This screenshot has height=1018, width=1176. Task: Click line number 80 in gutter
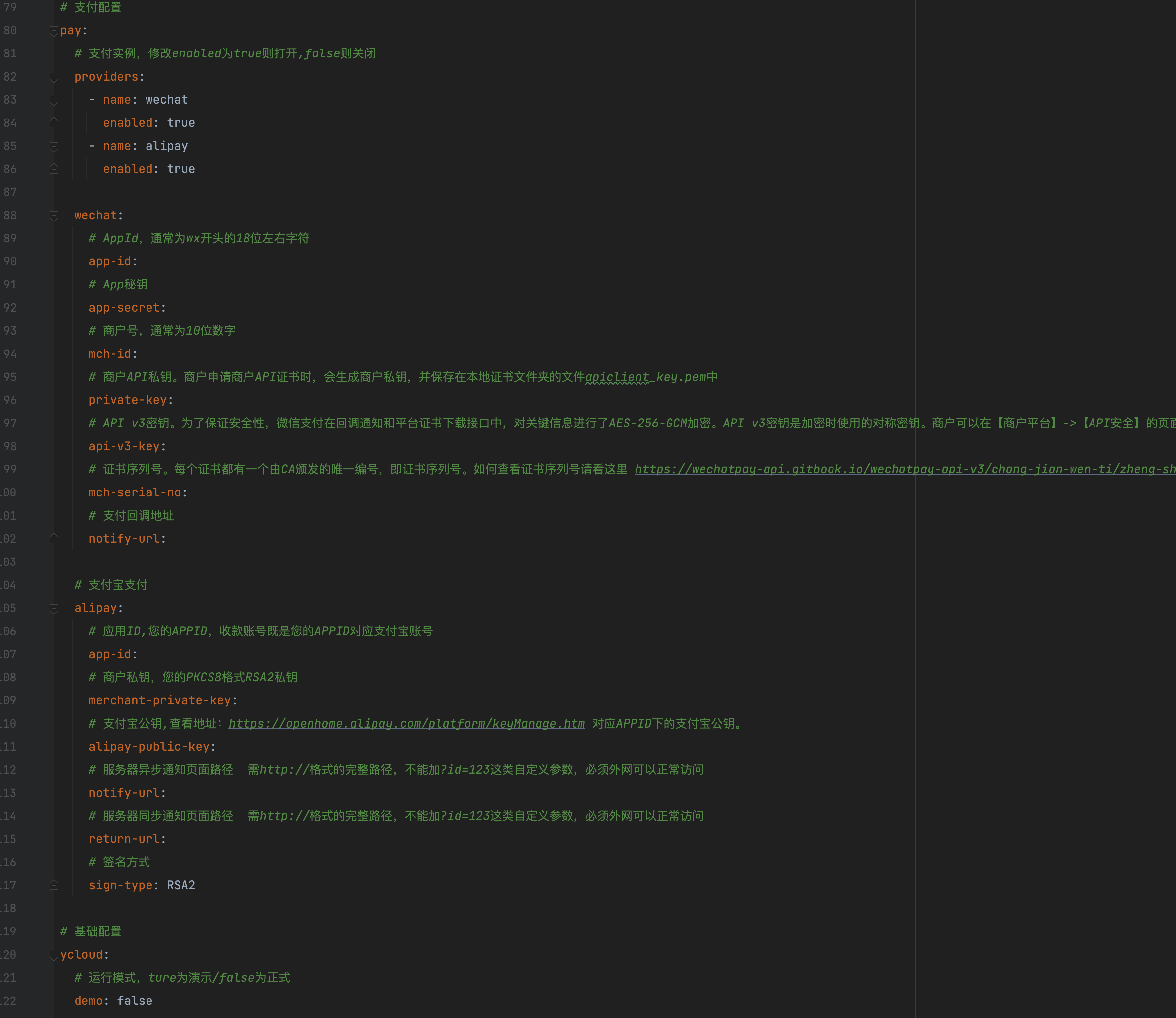pos(10,31)
